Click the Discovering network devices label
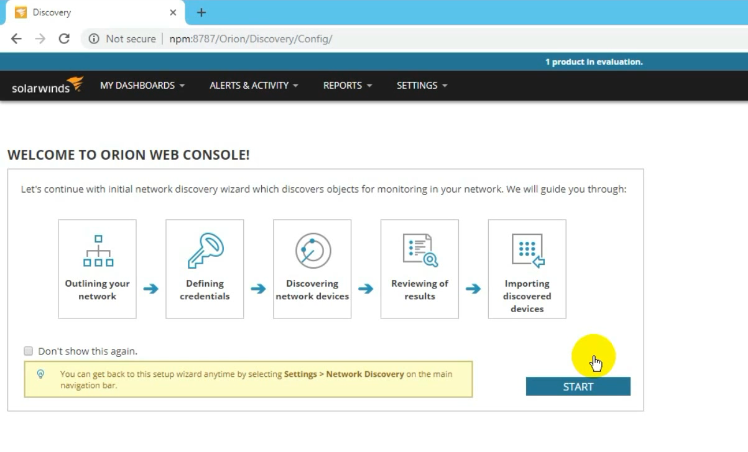This screenshot has height=452, width=748. pyautogui.click(x=312, y=290)
